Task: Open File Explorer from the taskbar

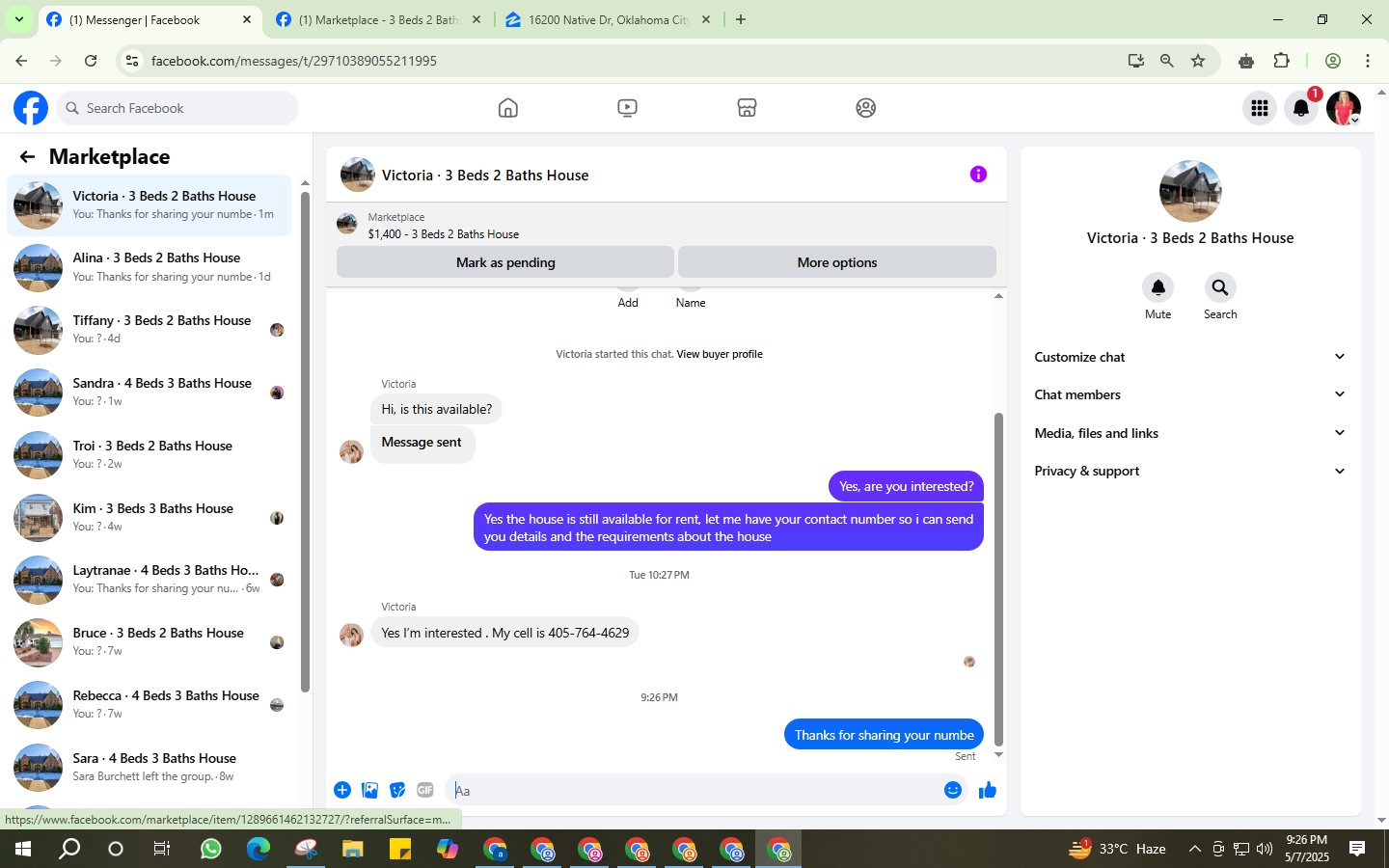Action: click(352, 849)
